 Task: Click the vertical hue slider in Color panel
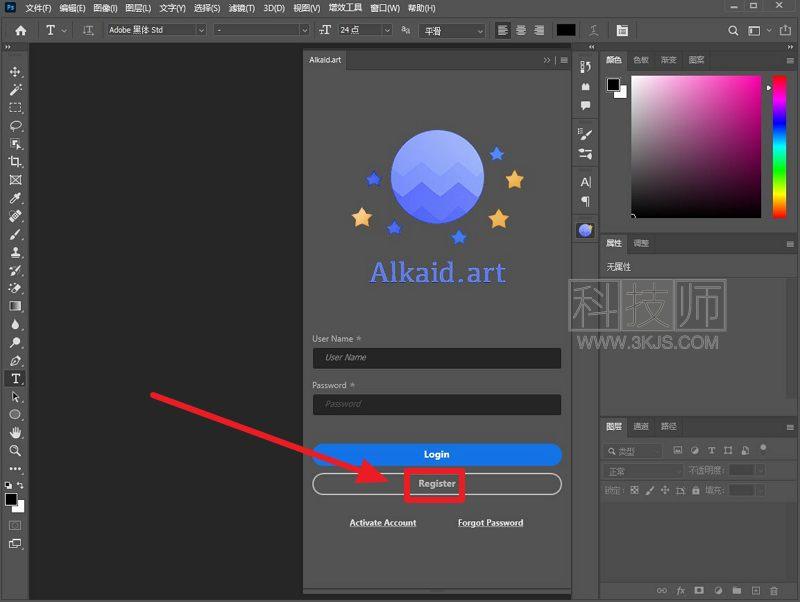tap(779, 147)
